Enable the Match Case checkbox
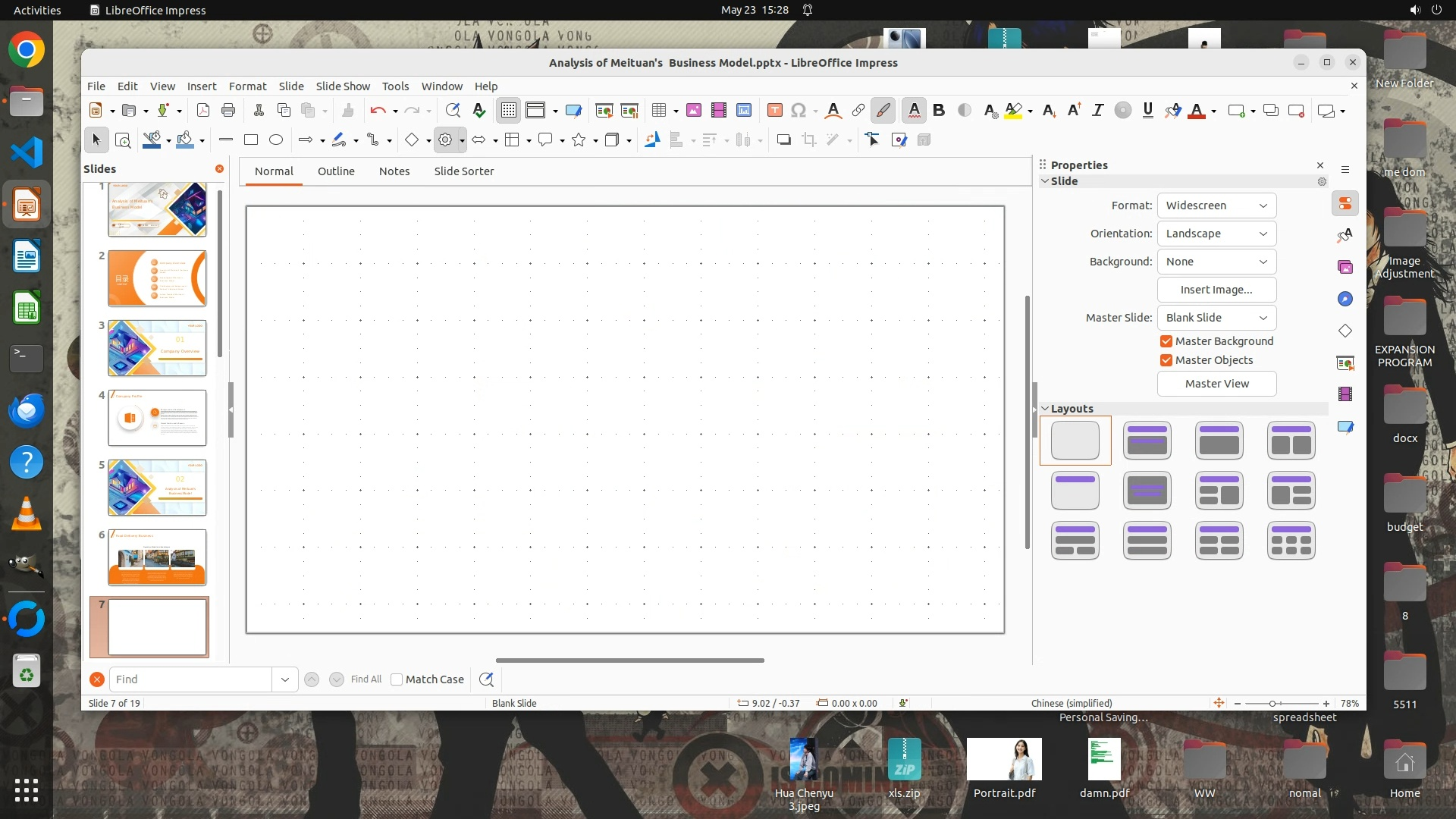1456x819 pixels. [397, 679]
